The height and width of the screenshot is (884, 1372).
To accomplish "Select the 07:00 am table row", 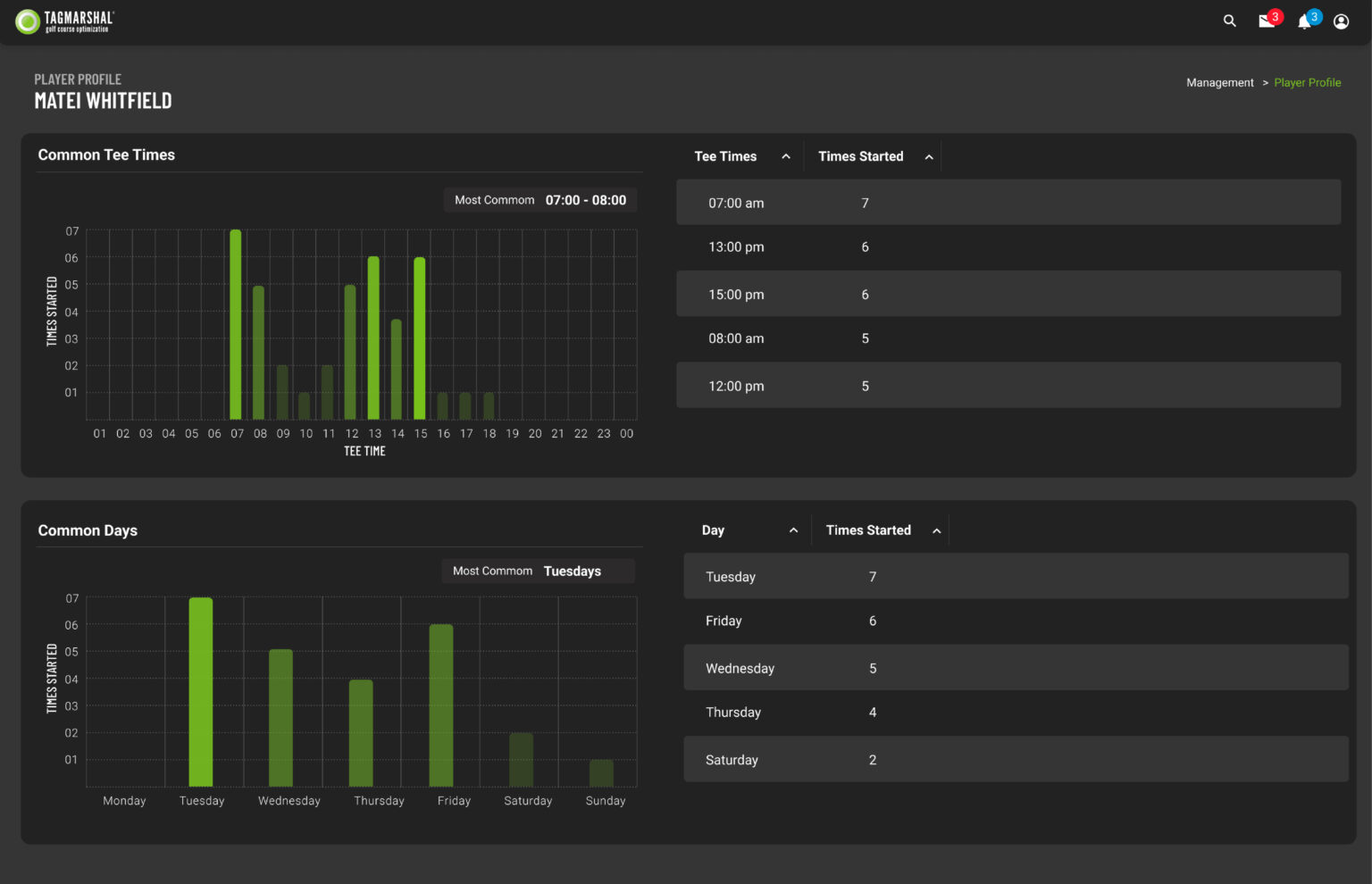I will [x=1008, y=203].
